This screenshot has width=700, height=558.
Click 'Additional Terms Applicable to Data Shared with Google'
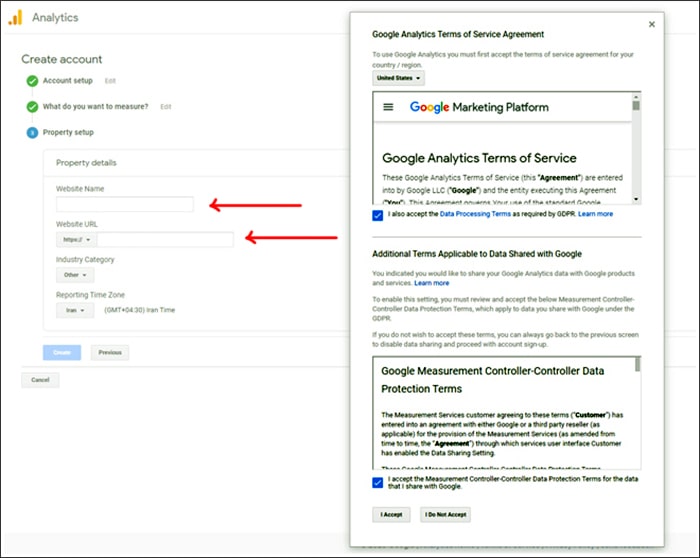click(477, 254)
